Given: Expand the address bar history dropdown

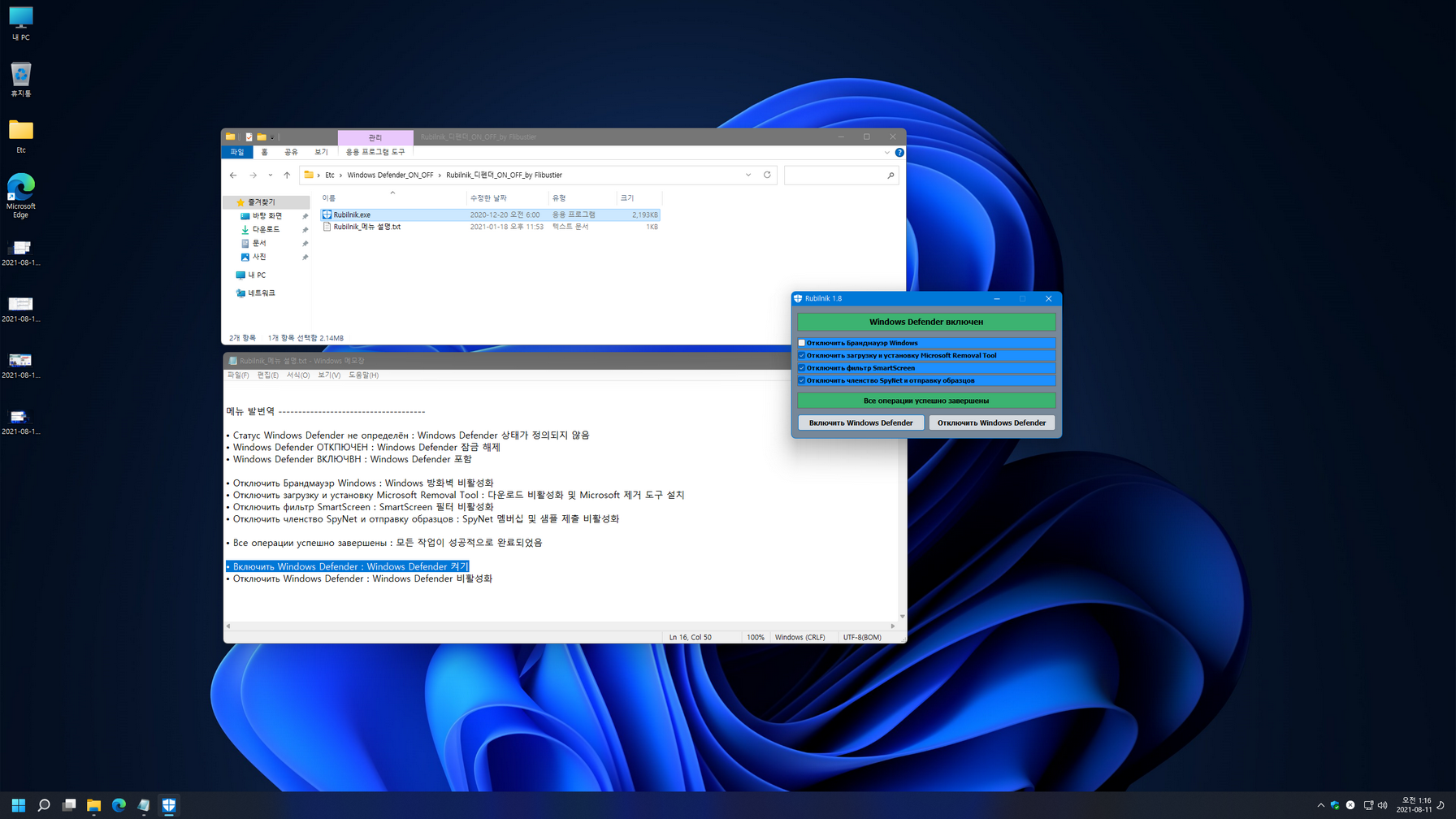Looking at the screenshot, I should (x=748, y=175).
